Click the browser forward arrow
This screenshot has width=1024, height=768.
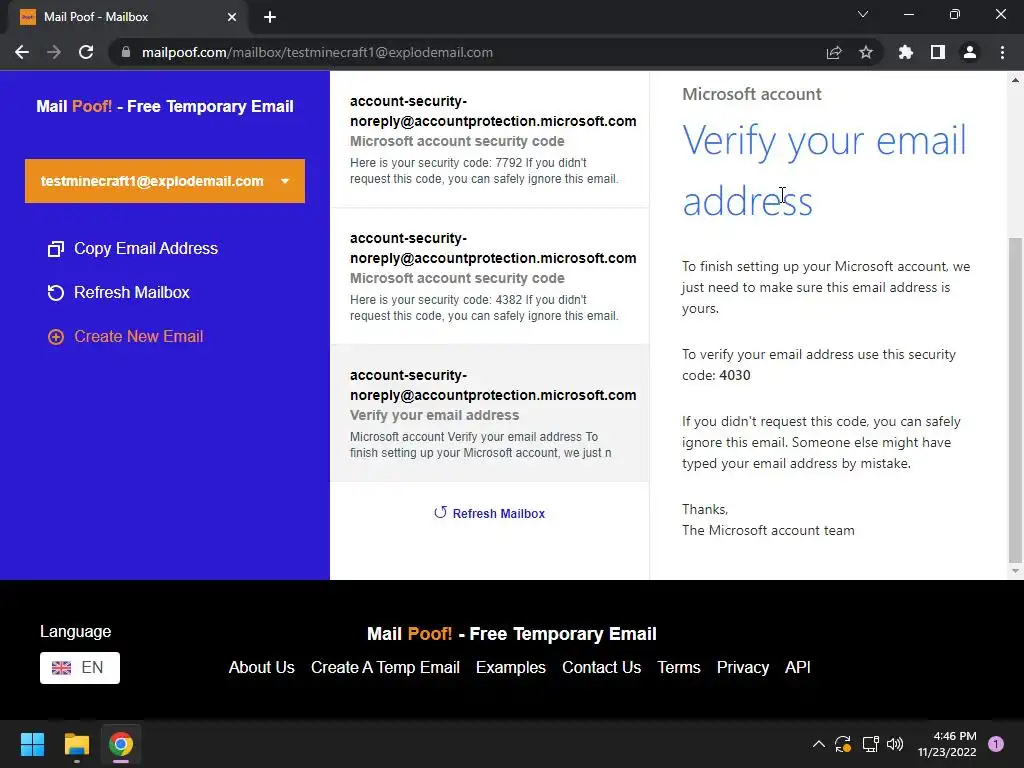[54, 52]
